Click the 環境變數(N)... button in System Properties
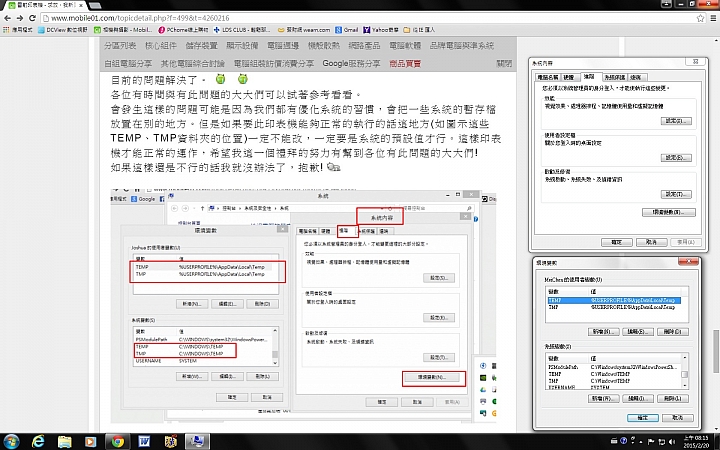The height and width of the screenshot is (450, 720). [669, 212]
